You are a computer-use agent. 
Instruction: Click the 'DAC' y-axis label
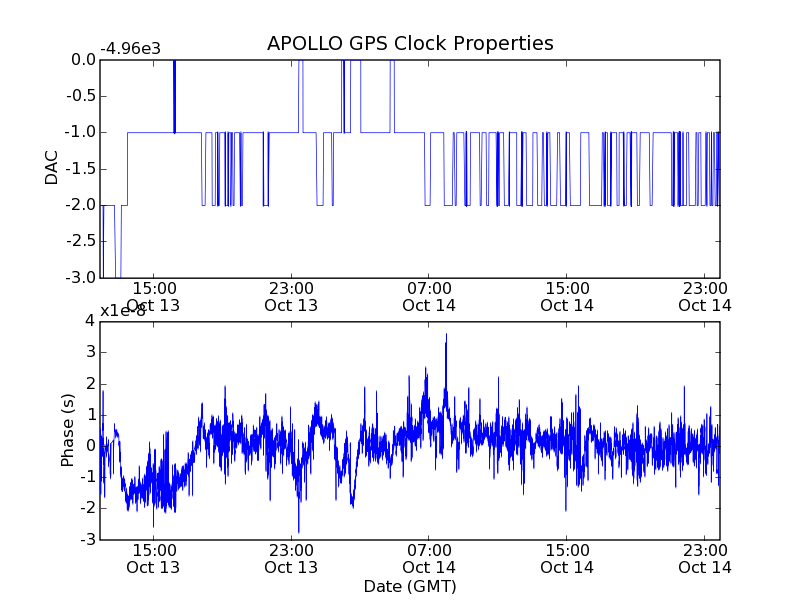pyautogui.click(x=52, y=168)
